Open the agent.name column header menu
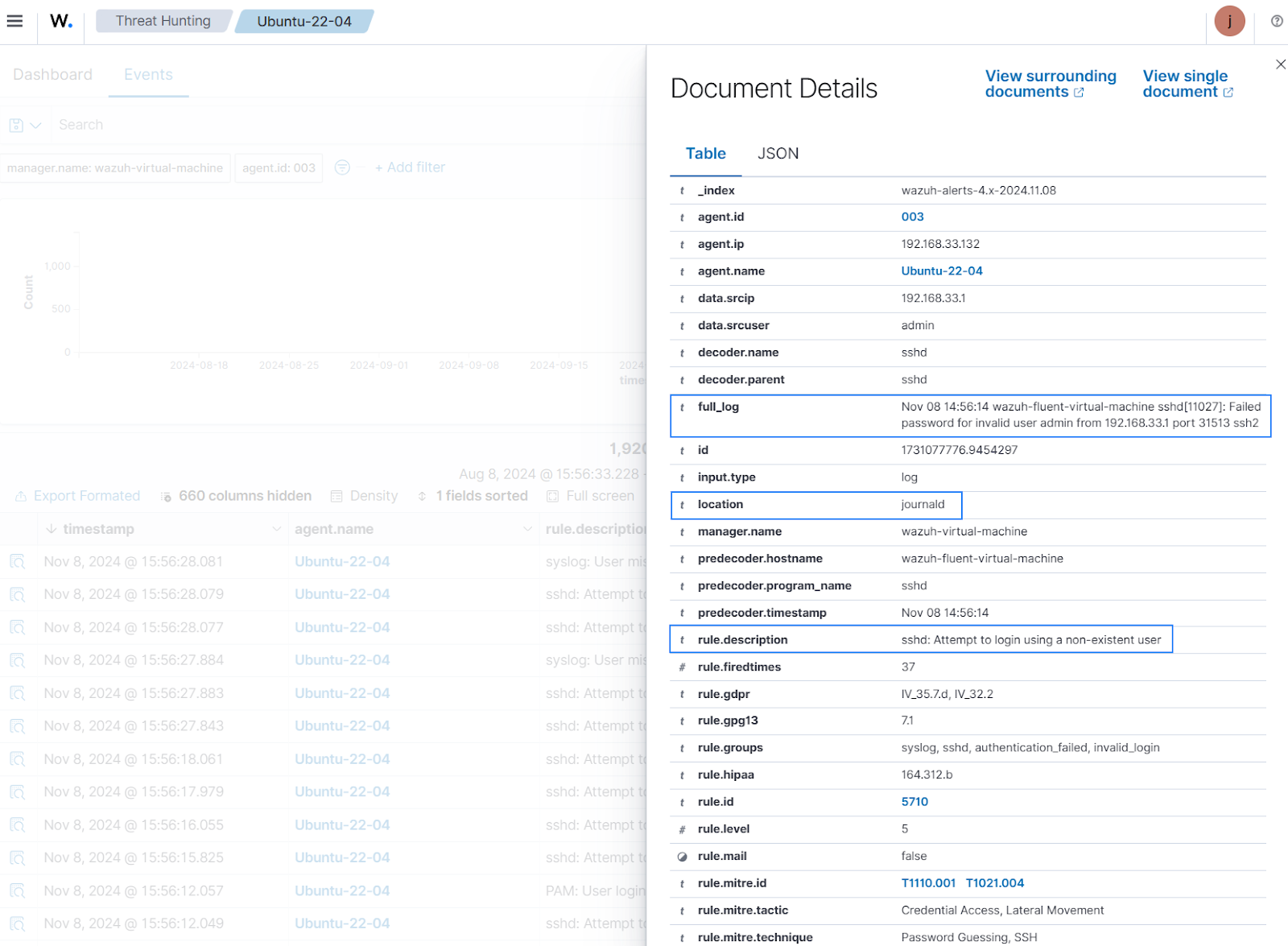This screenshot has width=1288, height=946. click(527, 529)
